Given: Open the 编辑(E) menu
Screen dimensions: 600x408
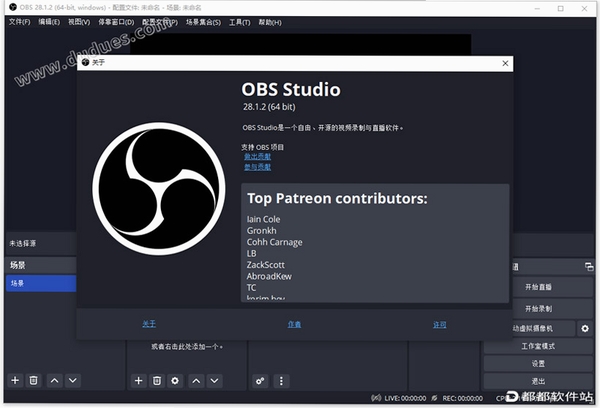Looking at the screenshot, I should click(49, 22).
